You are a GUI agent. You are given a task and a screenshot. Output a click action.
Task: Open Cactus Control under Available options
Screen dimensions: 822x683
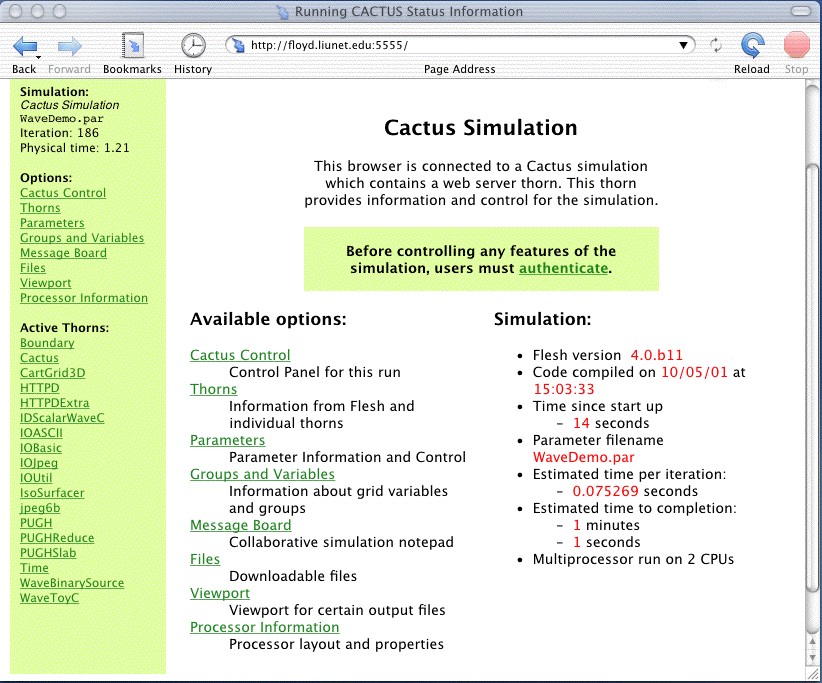point(240,355)
